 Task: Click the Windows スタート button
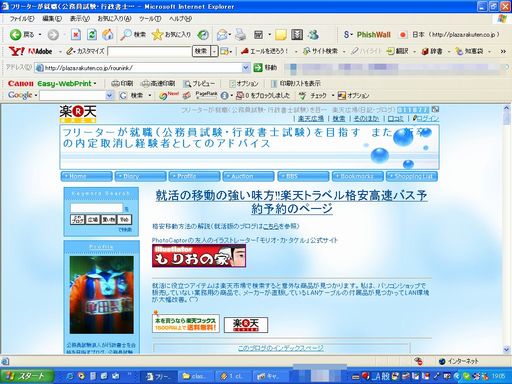click(26, 376)
